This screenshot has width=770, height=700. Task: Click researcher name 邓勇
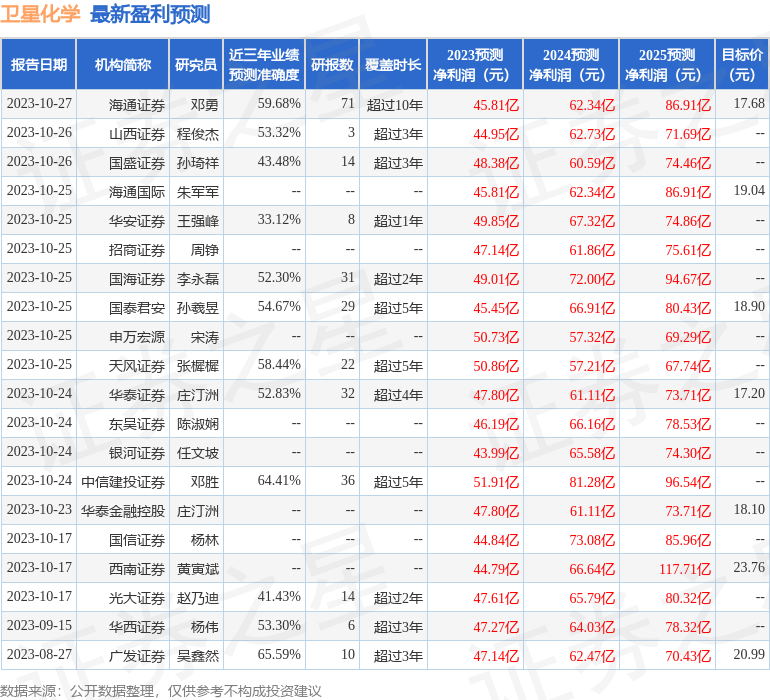[204, 105]
